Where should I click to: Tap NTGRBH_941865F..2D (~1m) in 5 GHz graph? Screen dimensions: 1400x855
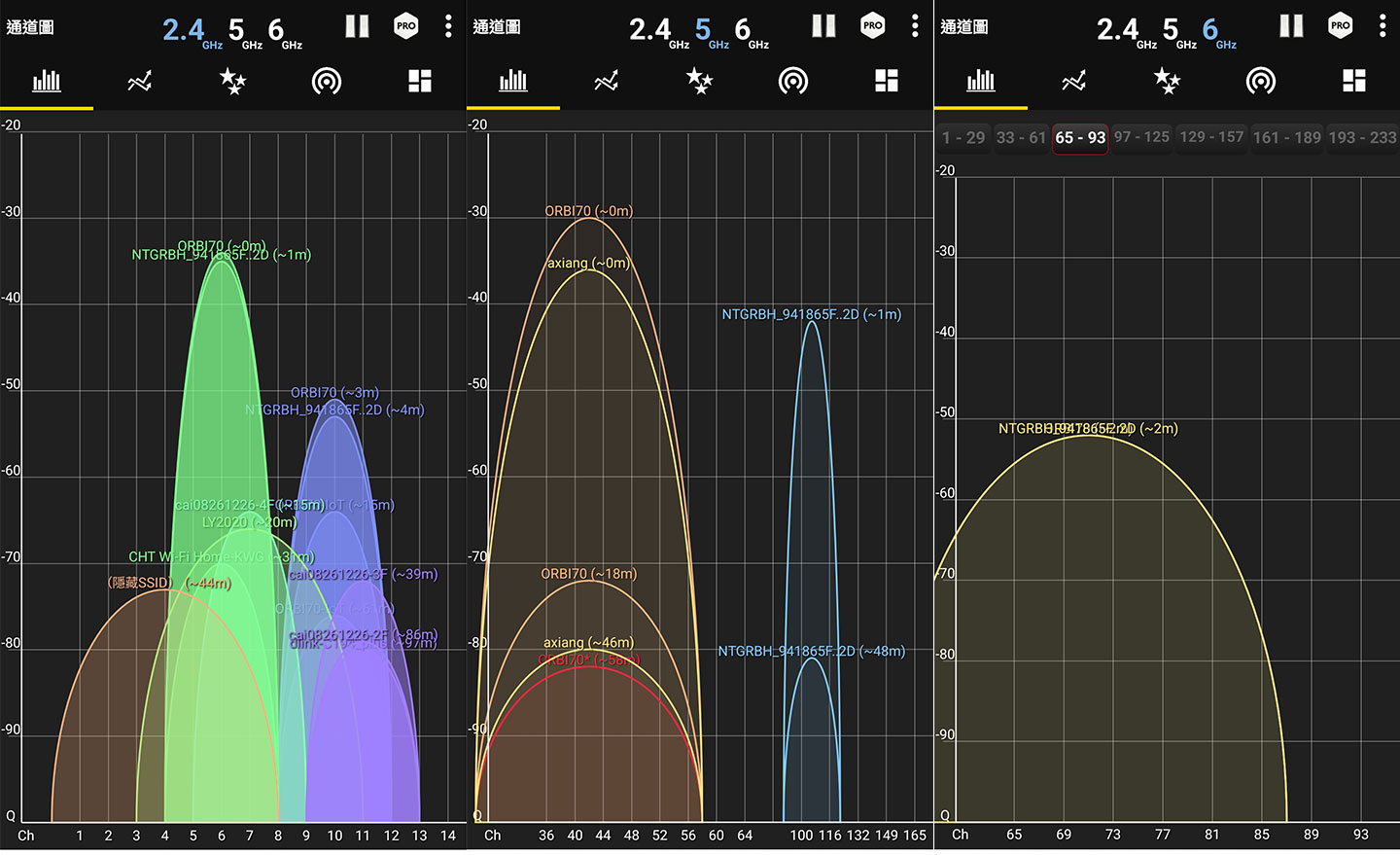(x=811, y=314)
